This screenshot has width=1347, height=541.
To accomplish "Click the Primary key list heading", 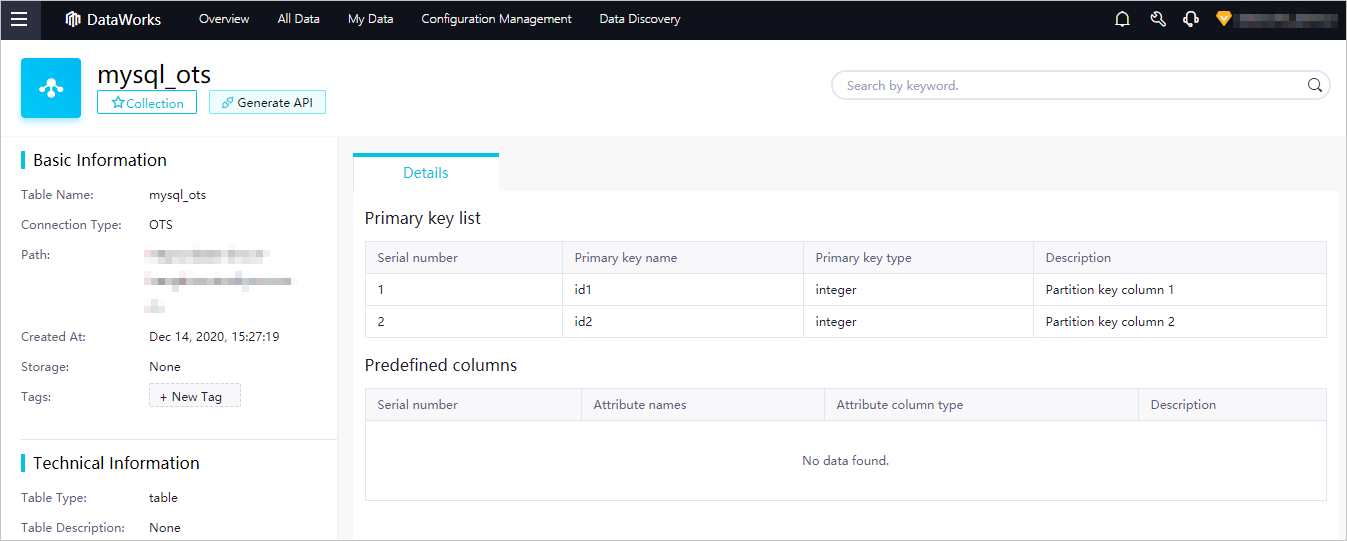I will 423,218.
